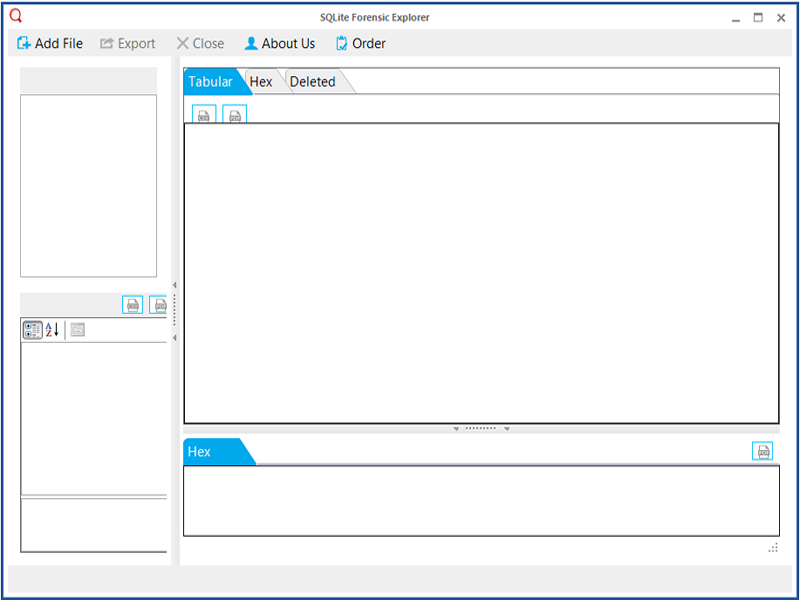
Task: Export table as PDF in Tabular toolbar
Action: 235,116
